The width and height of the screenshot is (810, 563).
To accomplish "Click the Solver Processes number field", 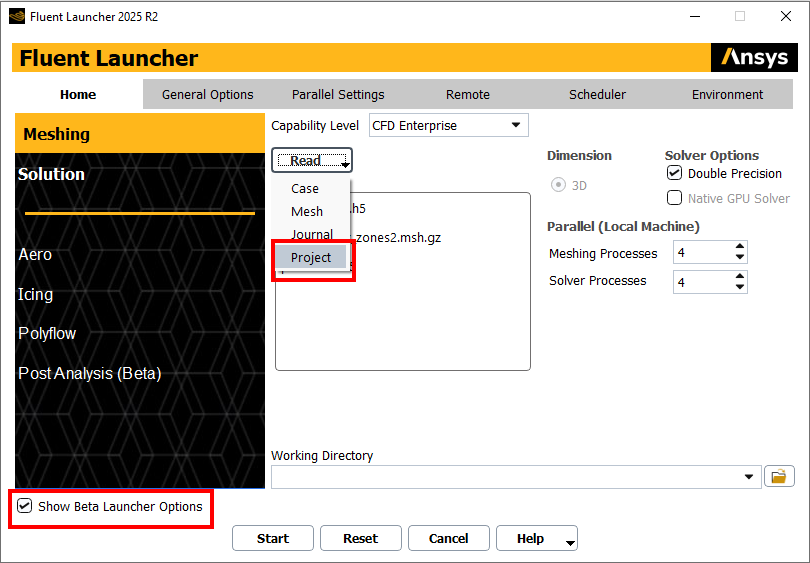I will [x=704, y=282].
